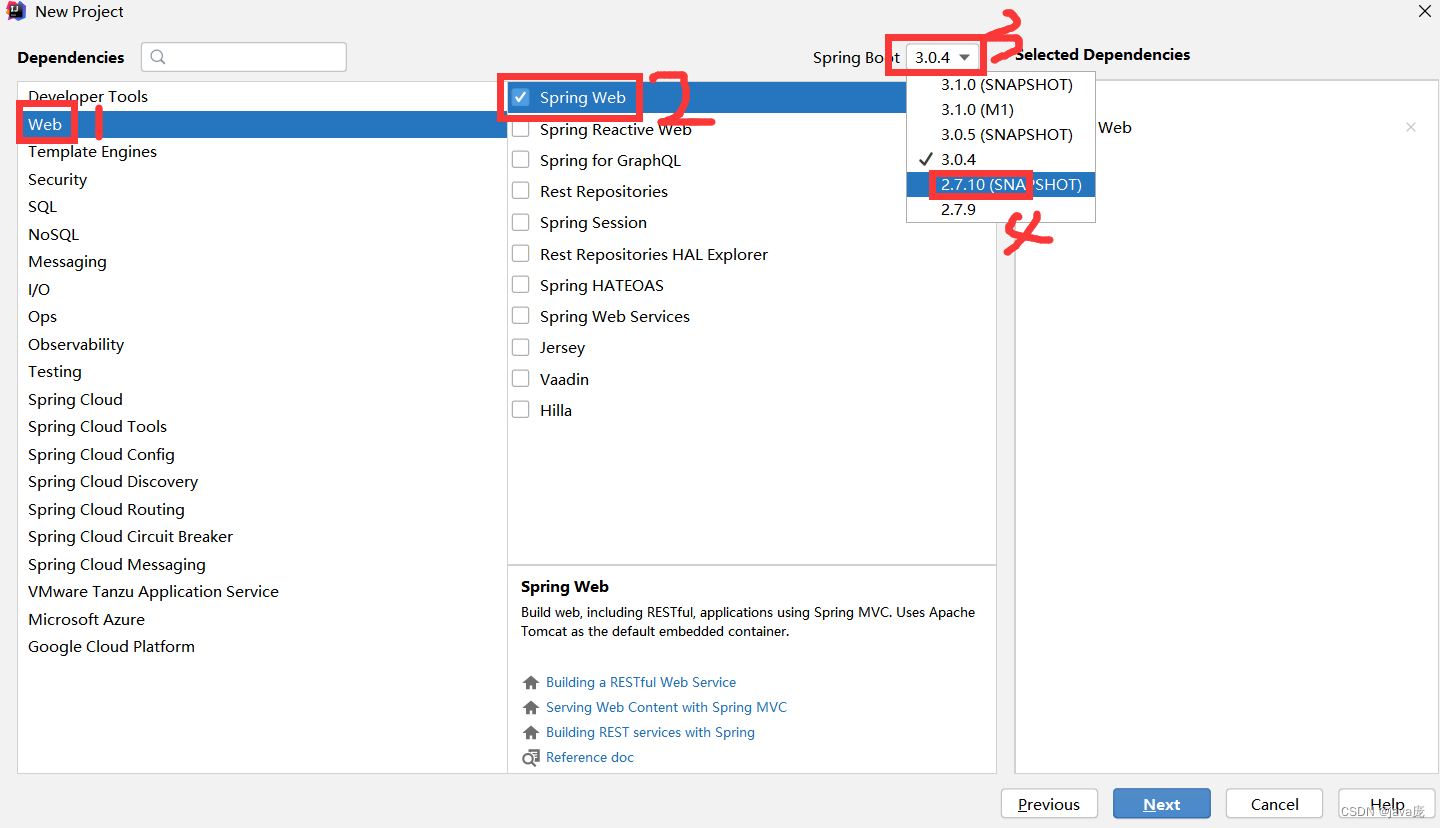
Task: Click home icon beside Serving Web Content guide
Action: [x=531, y=708]
